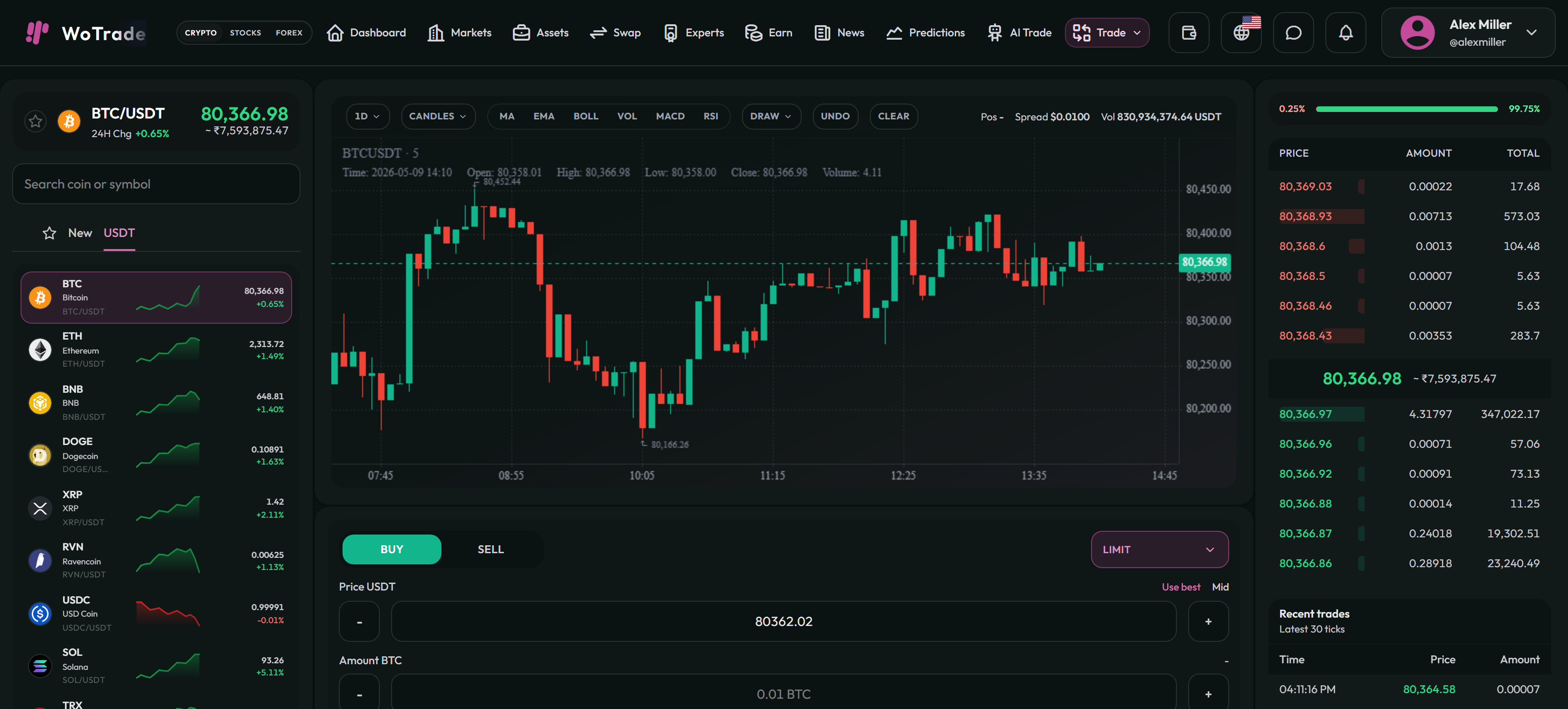This screenshot has height=709, width=1568.
Task: Click the 80,369.03 ask price row
Action: pos(1409,187)
